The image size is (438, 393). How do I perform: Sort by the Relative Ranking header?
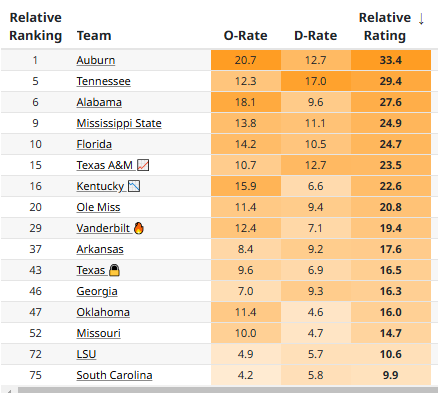(x=36, y=26)
